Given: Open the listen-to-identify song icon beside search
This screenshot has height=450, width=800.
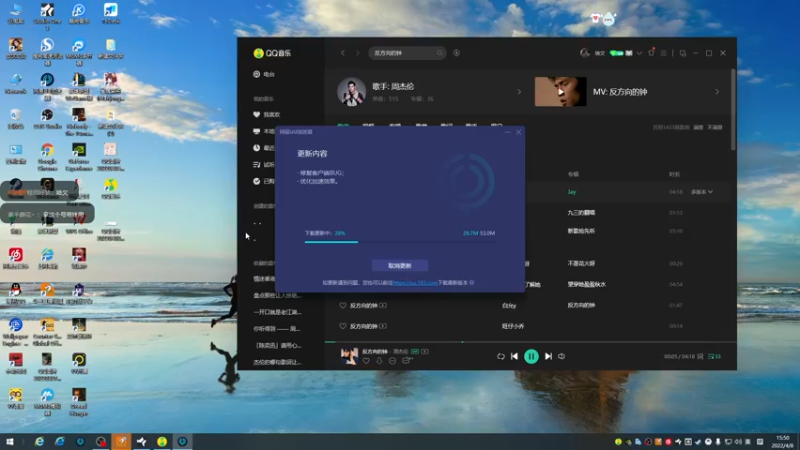Looking at the screenshot, I should pos(456,53).
